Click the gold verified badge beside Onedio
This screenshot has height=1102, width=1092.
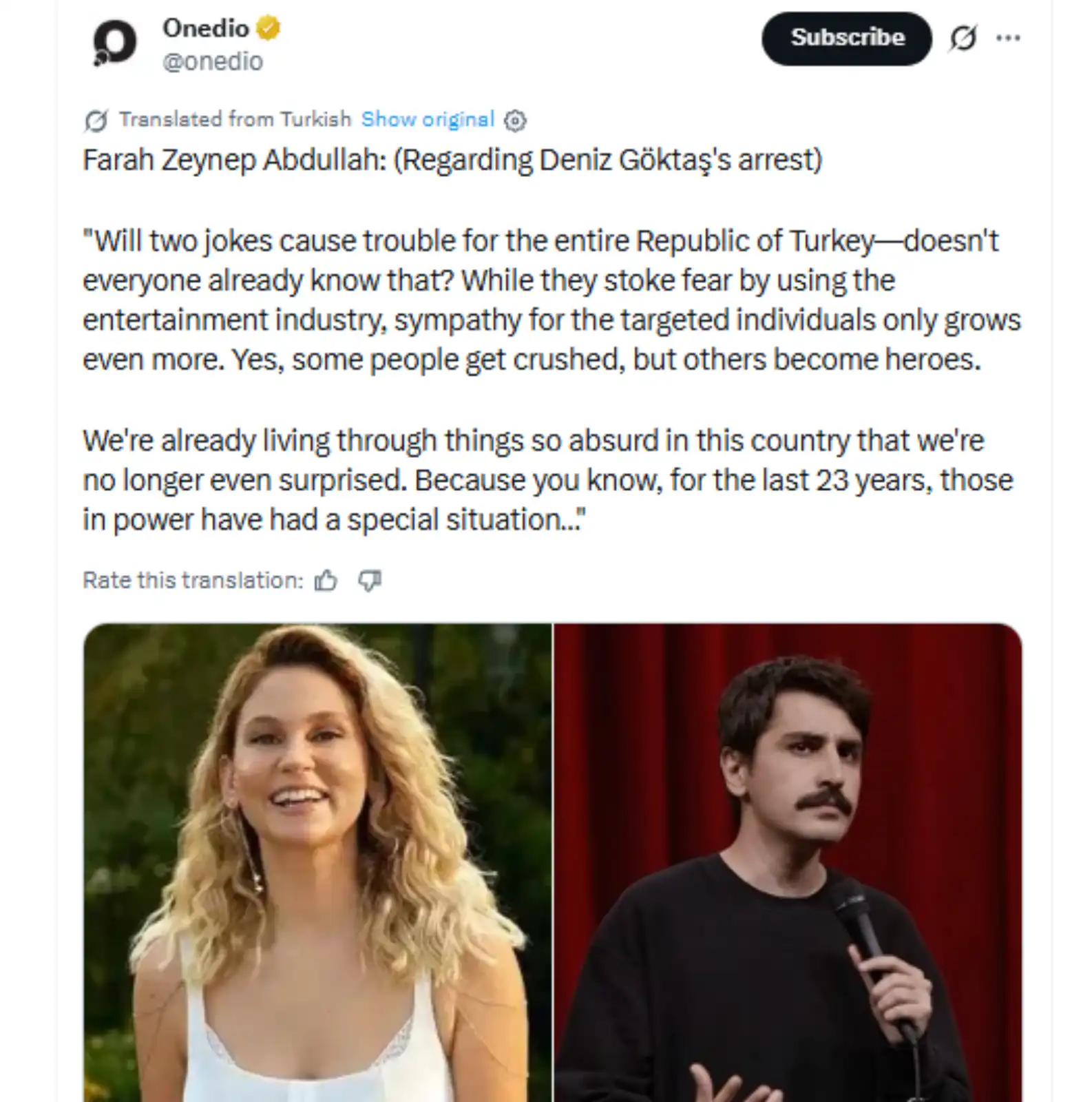point(268,28)
